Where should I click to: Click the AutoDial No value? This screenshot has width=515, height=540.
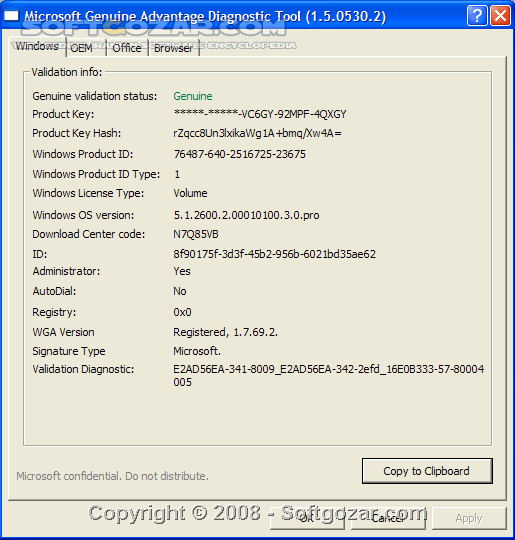179,291
